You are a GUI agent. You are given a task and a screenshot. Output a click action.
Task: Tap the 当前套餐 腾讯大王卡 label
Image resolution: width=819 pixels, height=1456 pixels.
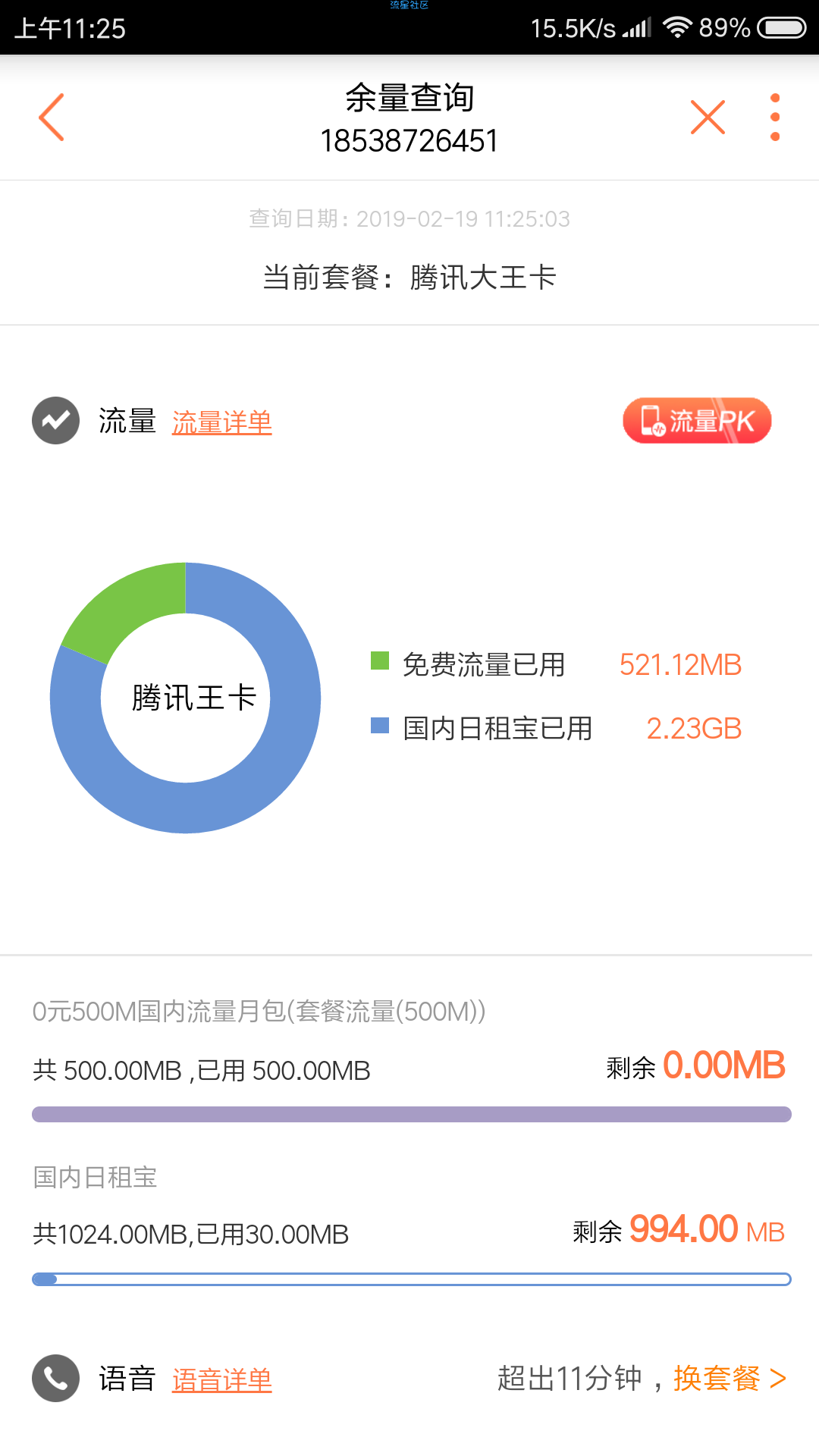click(x=409, y=278)
